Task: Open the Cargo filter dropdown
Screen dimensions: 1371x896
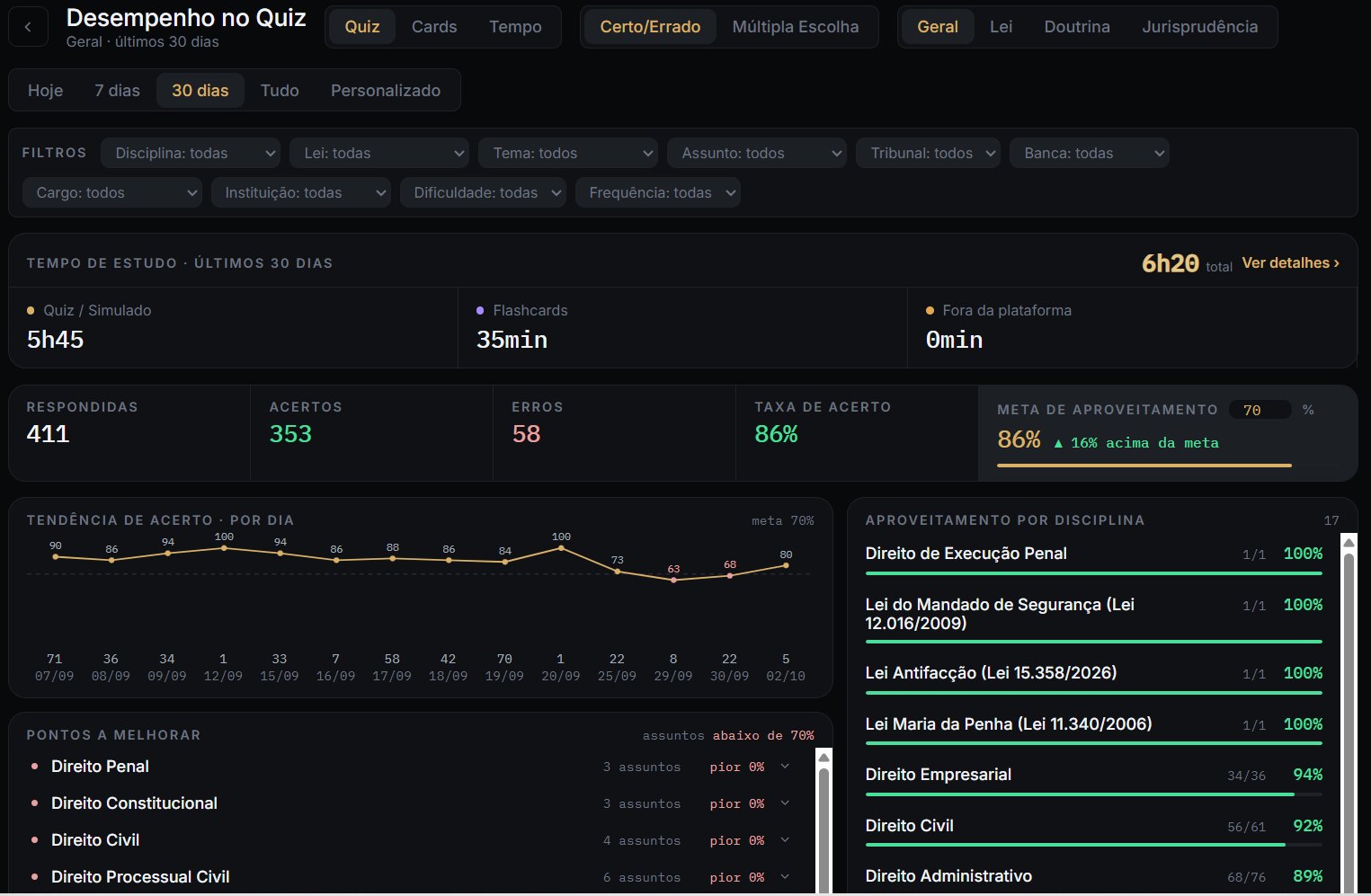Action: 111,193
